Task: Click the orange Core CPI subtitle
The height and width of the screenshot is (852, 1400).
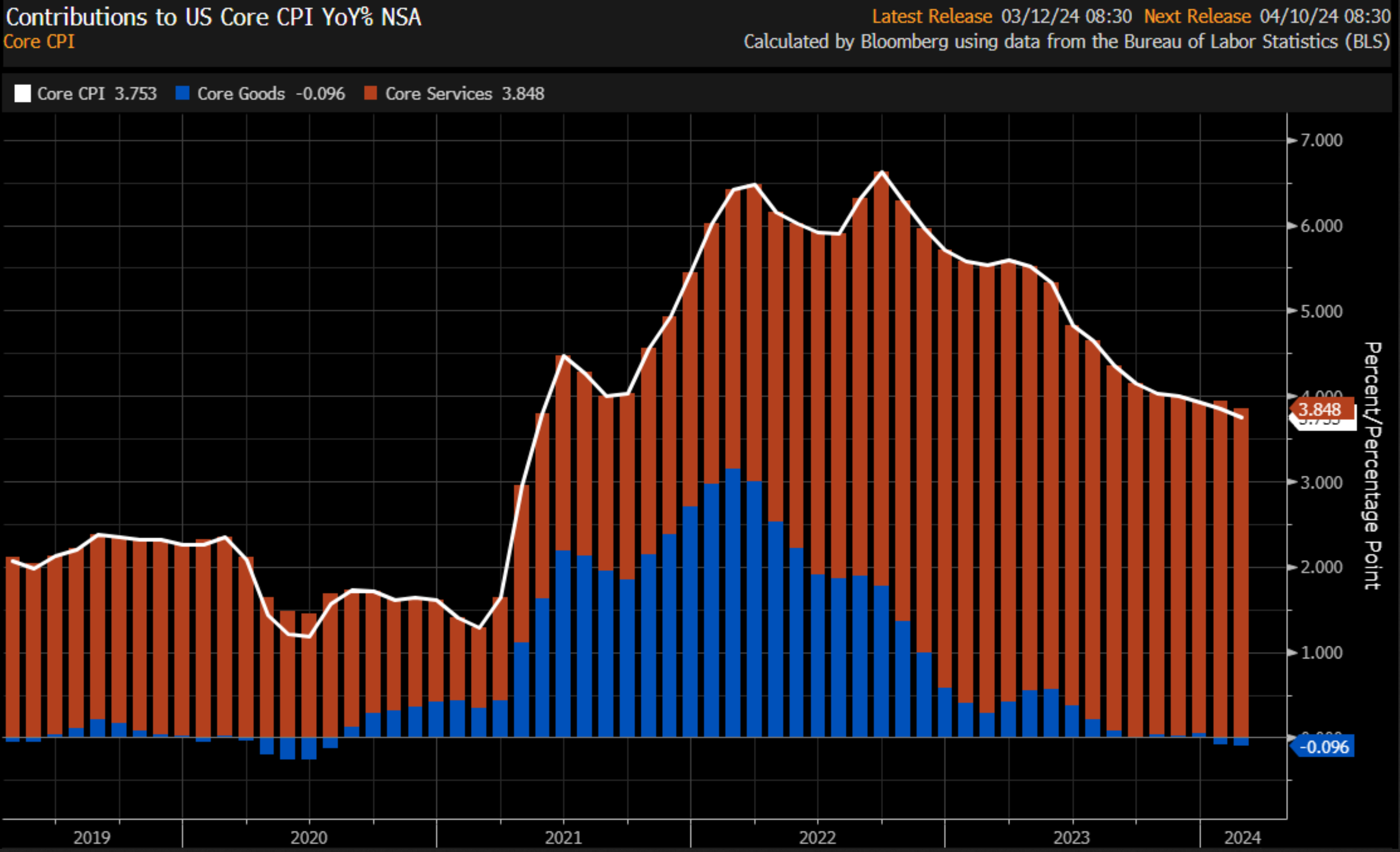Action: (x=39, y=41)
